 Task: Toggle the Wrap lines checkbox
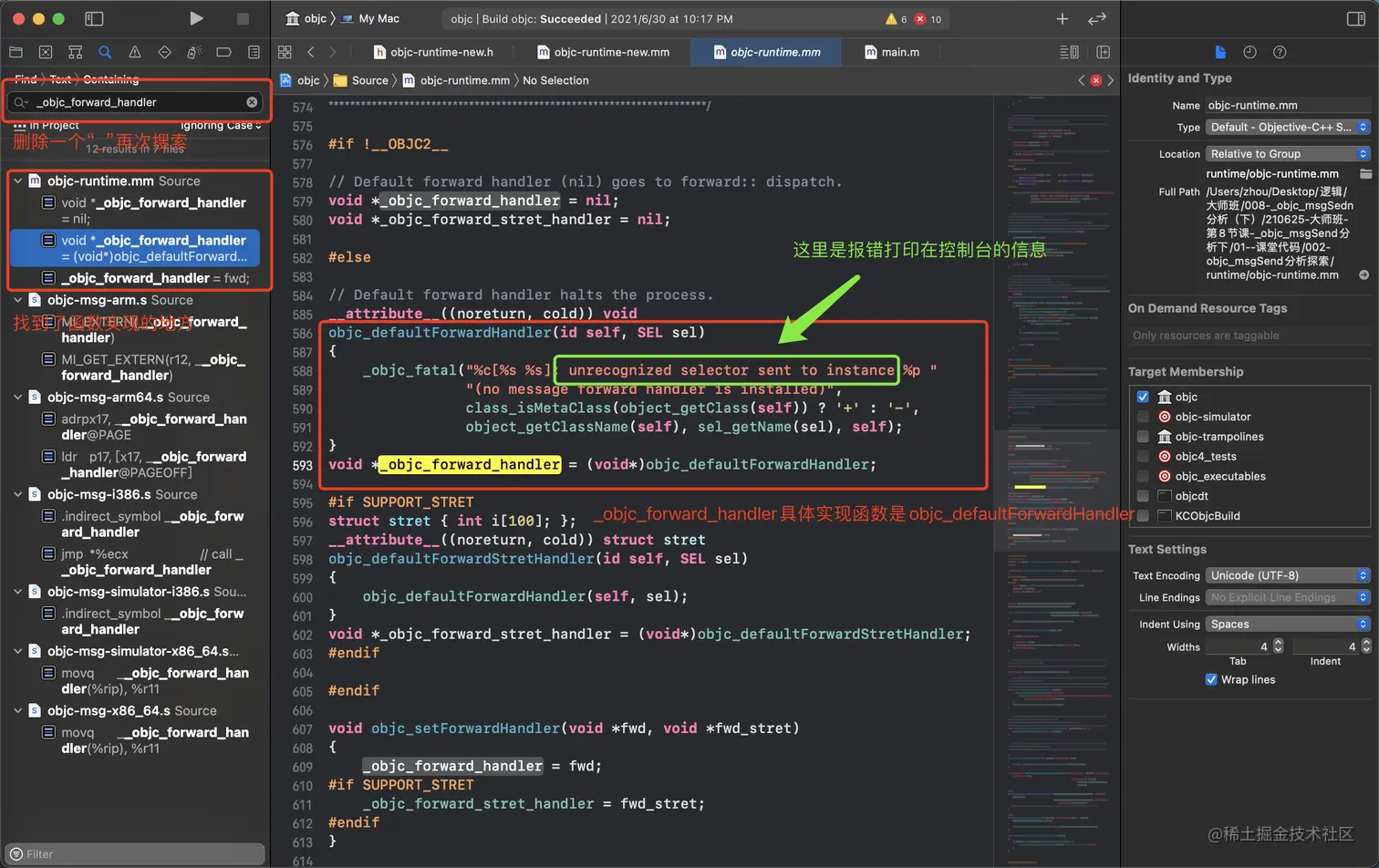[1211, 679]
